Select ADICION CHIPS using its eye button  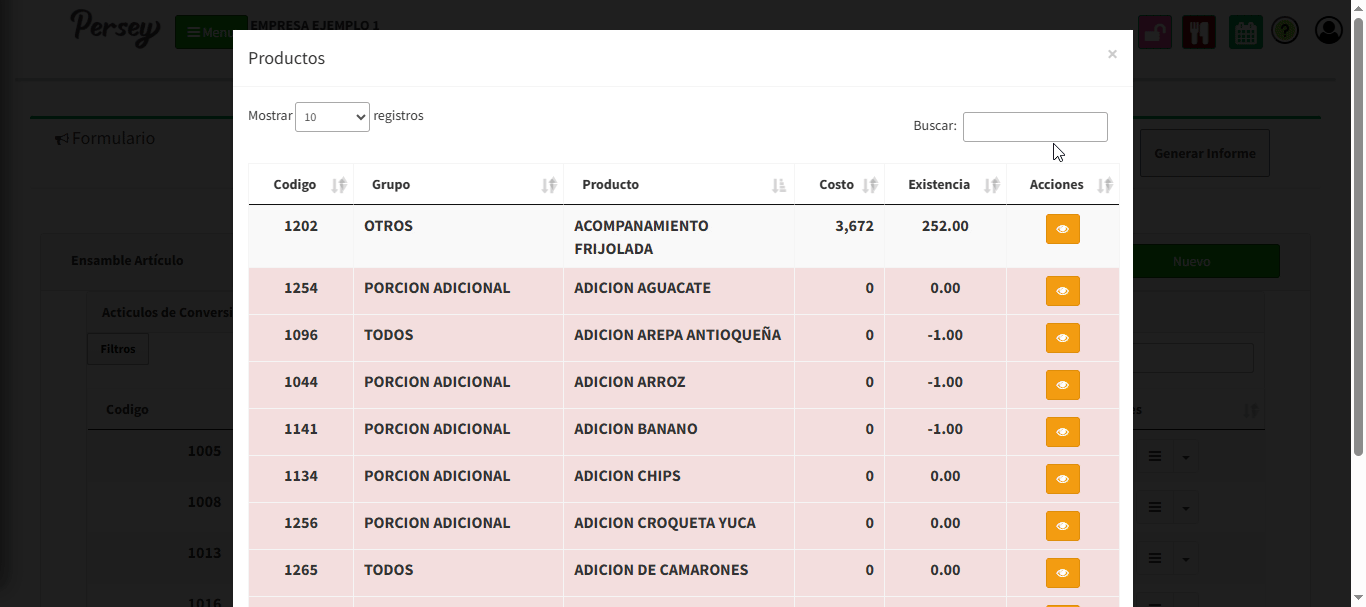[1062, 479]
